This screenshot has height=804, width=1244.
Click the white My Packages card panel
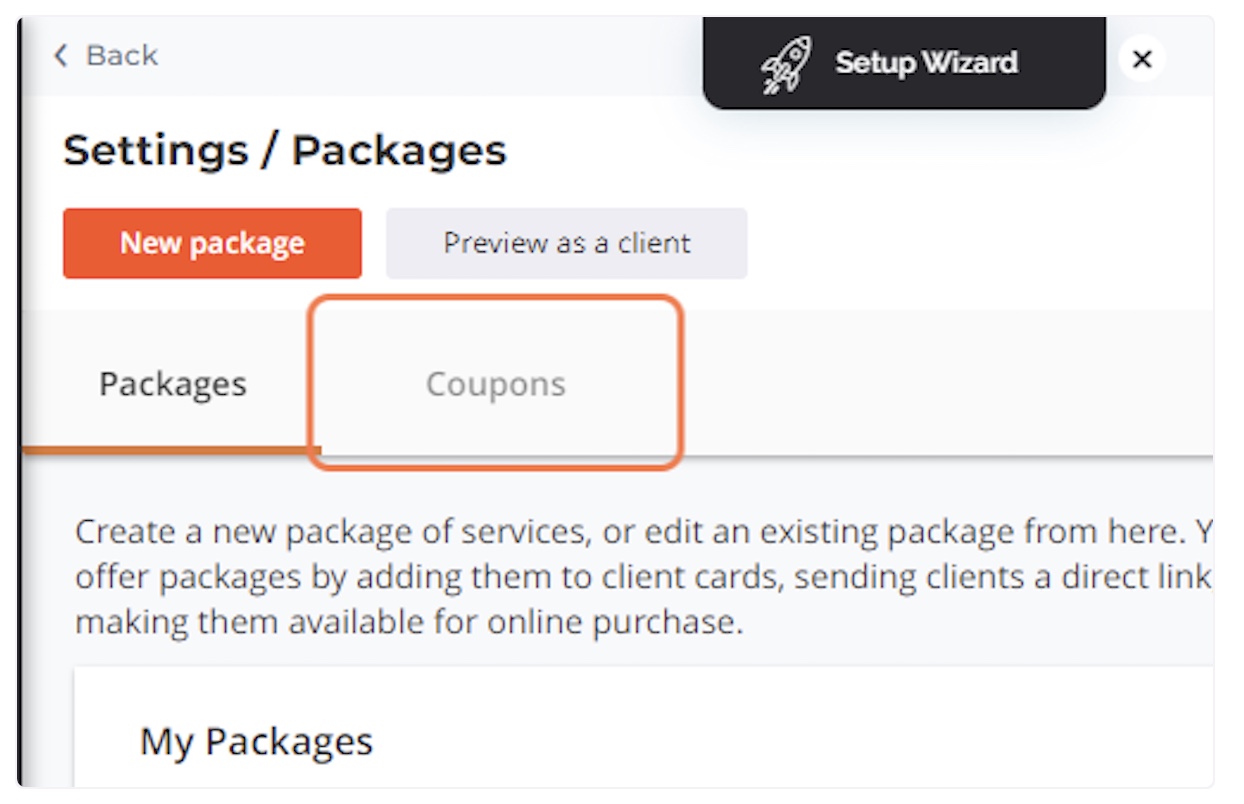[x=644, y=727]
